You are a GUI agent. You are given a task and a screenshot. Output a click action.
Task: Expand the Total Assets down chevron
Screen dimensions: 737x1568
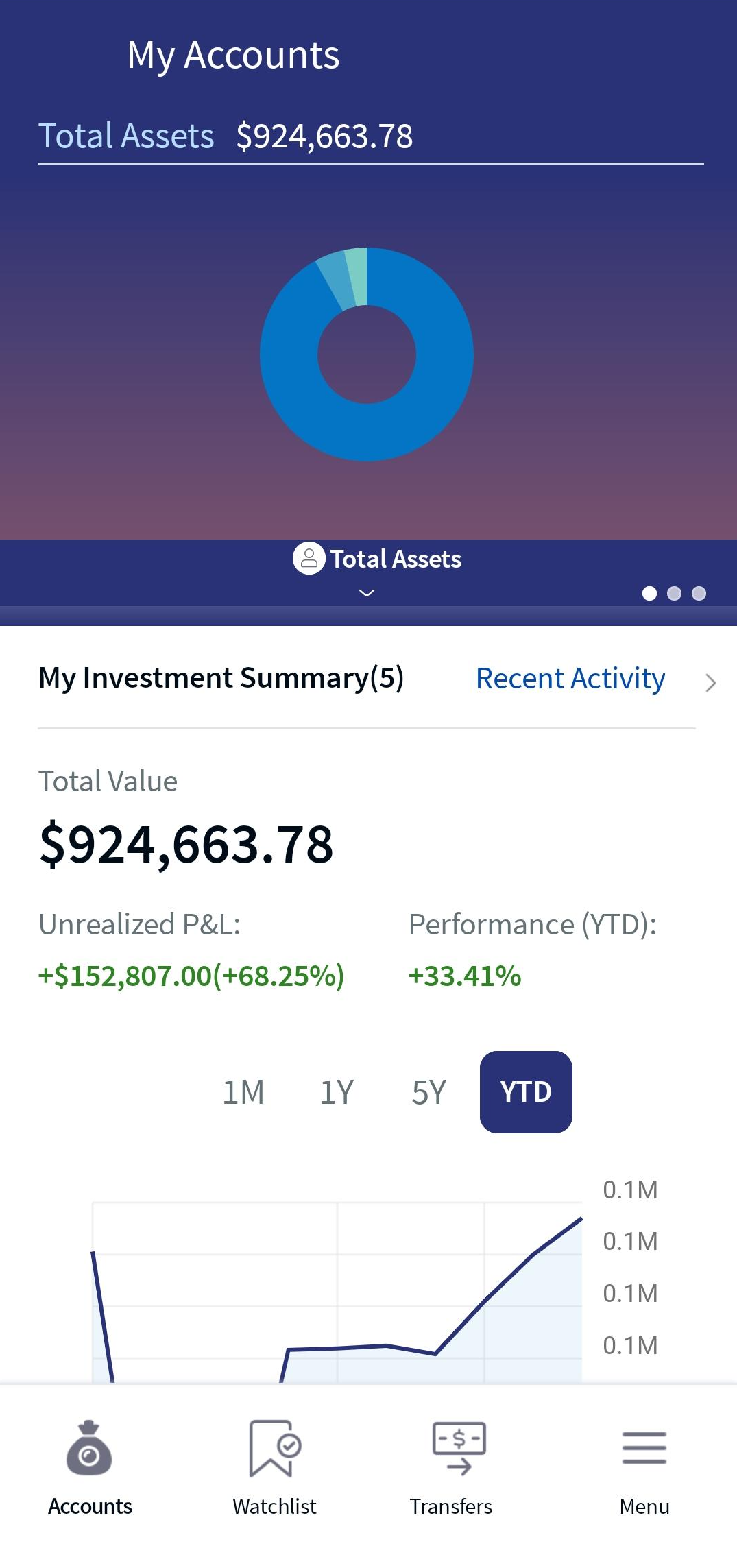click(x=367, y=592)
